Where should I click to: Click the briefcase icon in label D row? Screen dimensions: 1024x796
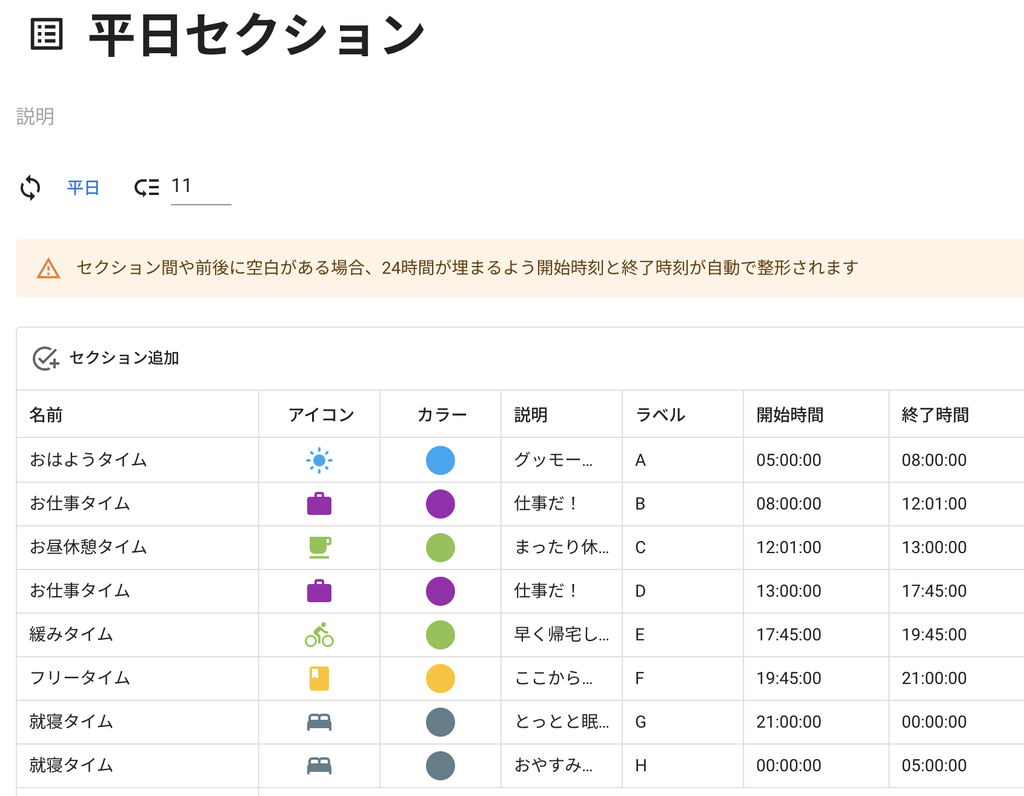pos(319,591)
